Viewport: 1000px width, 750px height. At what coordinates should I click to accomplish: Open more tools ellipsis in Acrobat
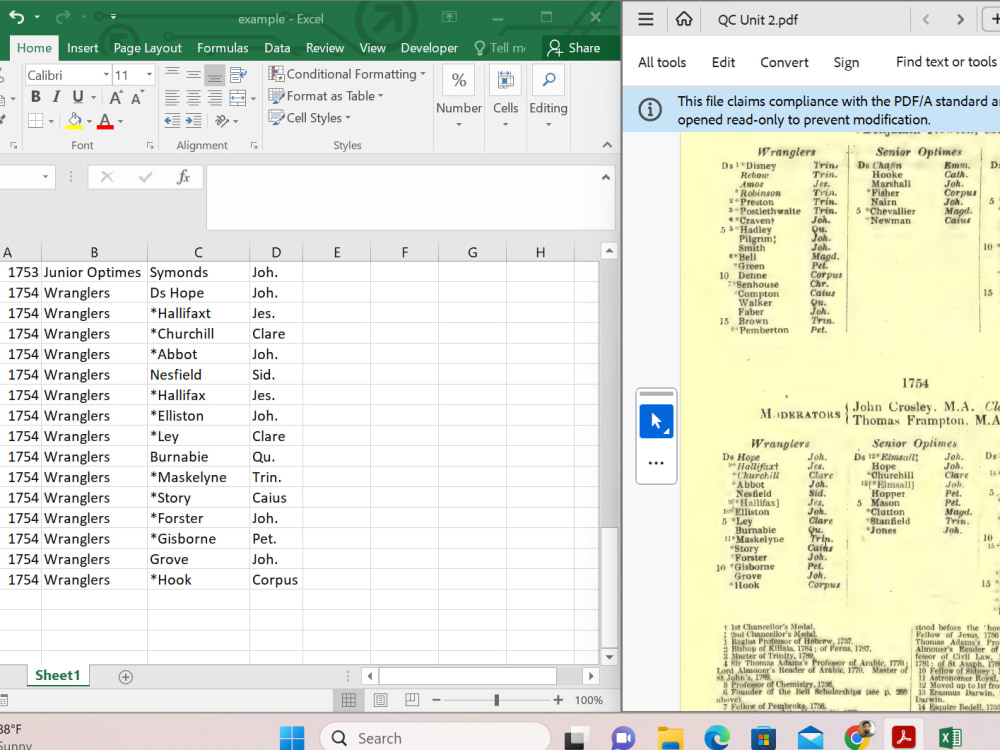[656, 463]
